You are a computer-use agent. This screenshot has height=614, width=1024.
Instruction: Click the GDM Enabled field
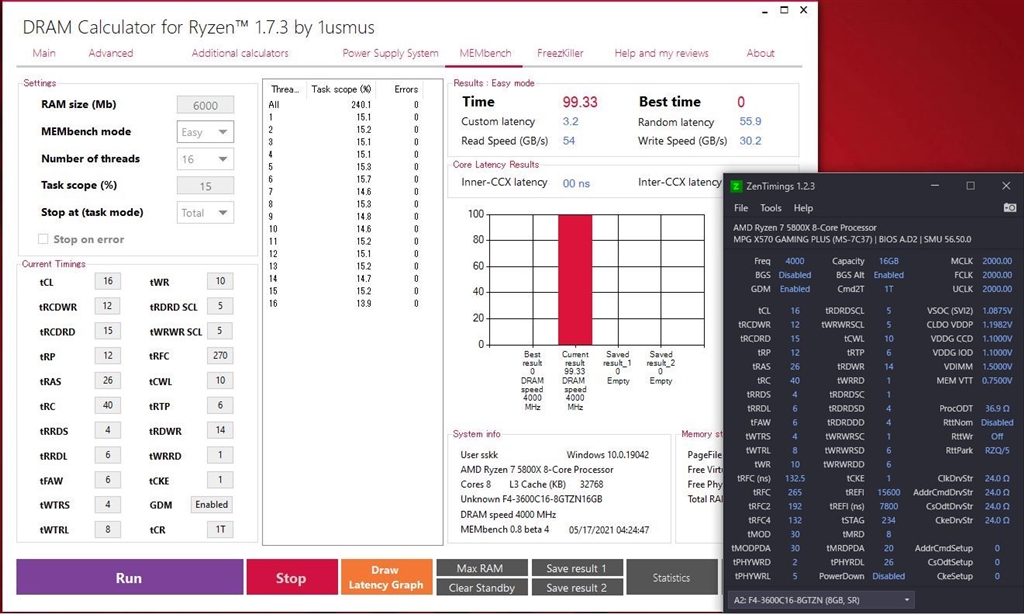[x=212, y=505]
